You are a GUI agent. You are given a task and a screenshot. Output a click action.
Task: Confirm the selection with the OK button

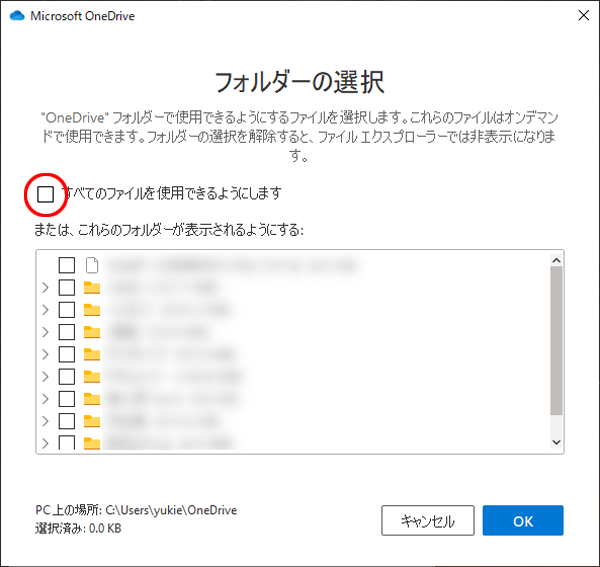[523, 520]
